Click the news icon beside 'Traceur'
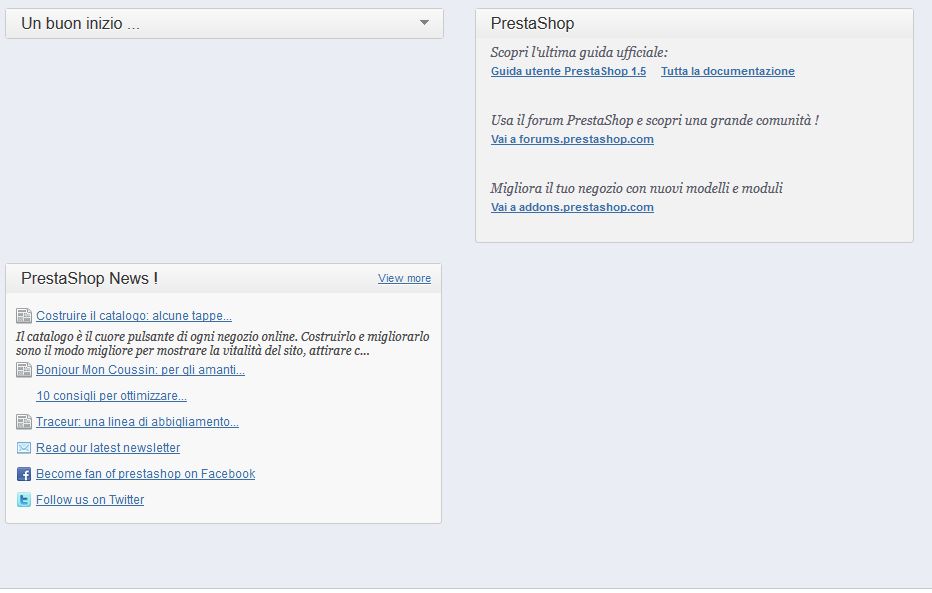This screenshot has width=932, height=593. [24, 422]
